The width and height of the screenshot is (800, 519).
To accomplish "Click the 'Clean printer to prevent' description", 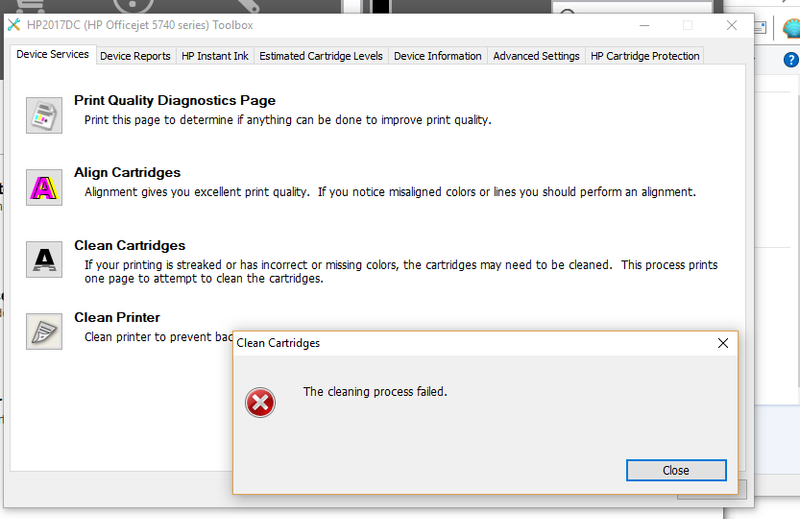I will click(x=159, y=337).
